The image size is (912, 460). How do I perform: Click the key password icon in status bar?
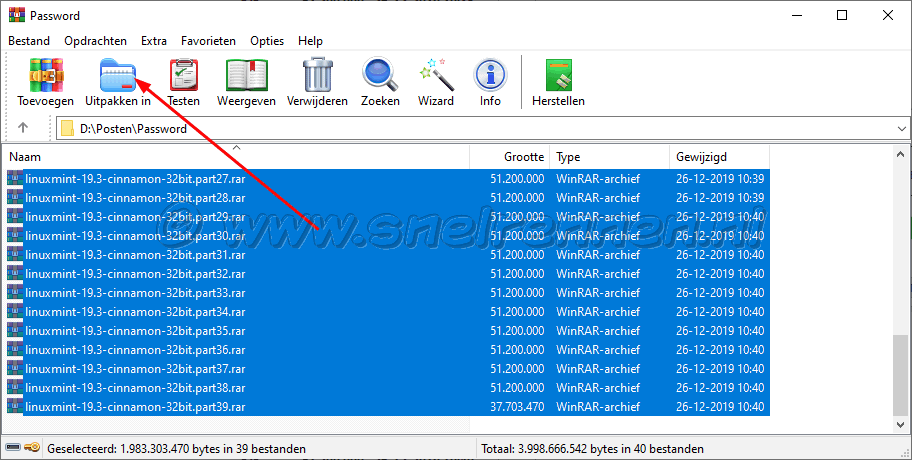point(32,448)
